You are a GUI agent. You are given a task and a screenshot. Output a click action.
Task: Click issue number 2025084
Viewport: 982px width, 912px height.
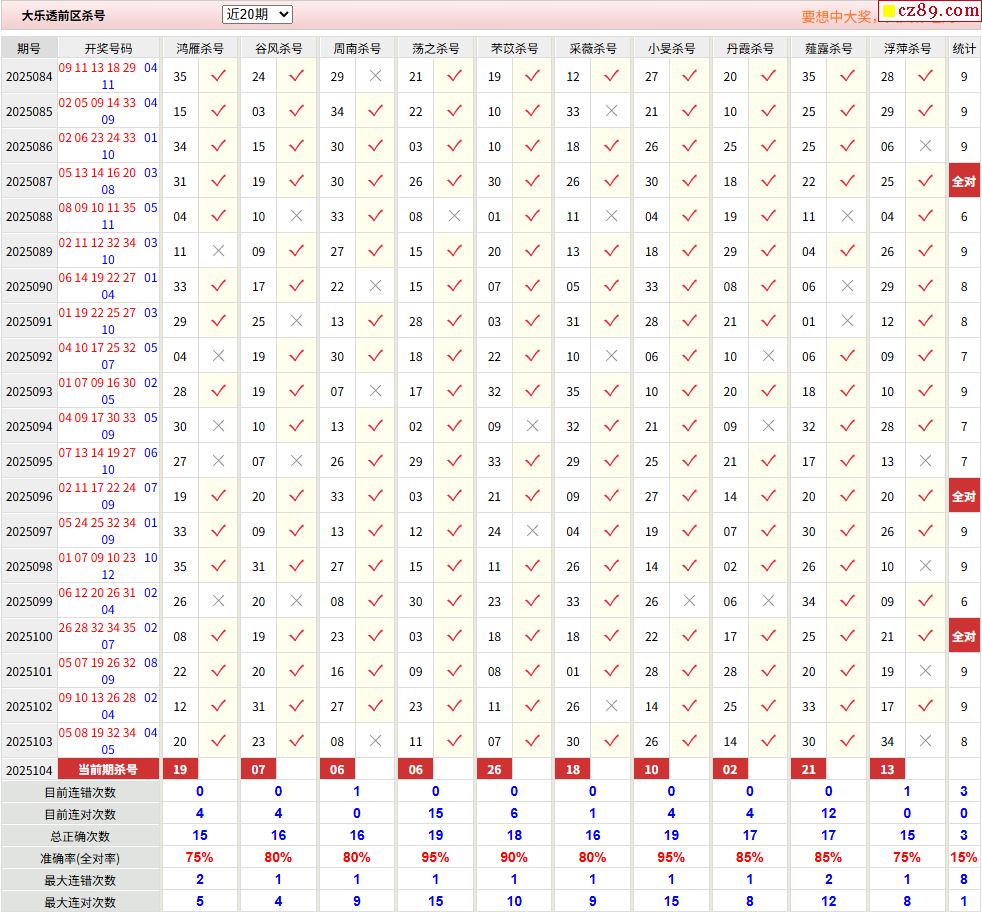click(x=29, y=77)
